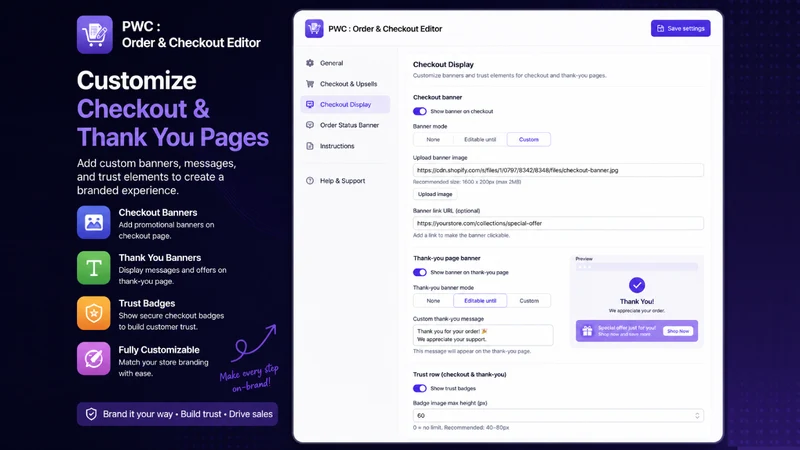Select Custom thank-you banner mode
This screenshot has width=800, height=450.
pos(529,301)
